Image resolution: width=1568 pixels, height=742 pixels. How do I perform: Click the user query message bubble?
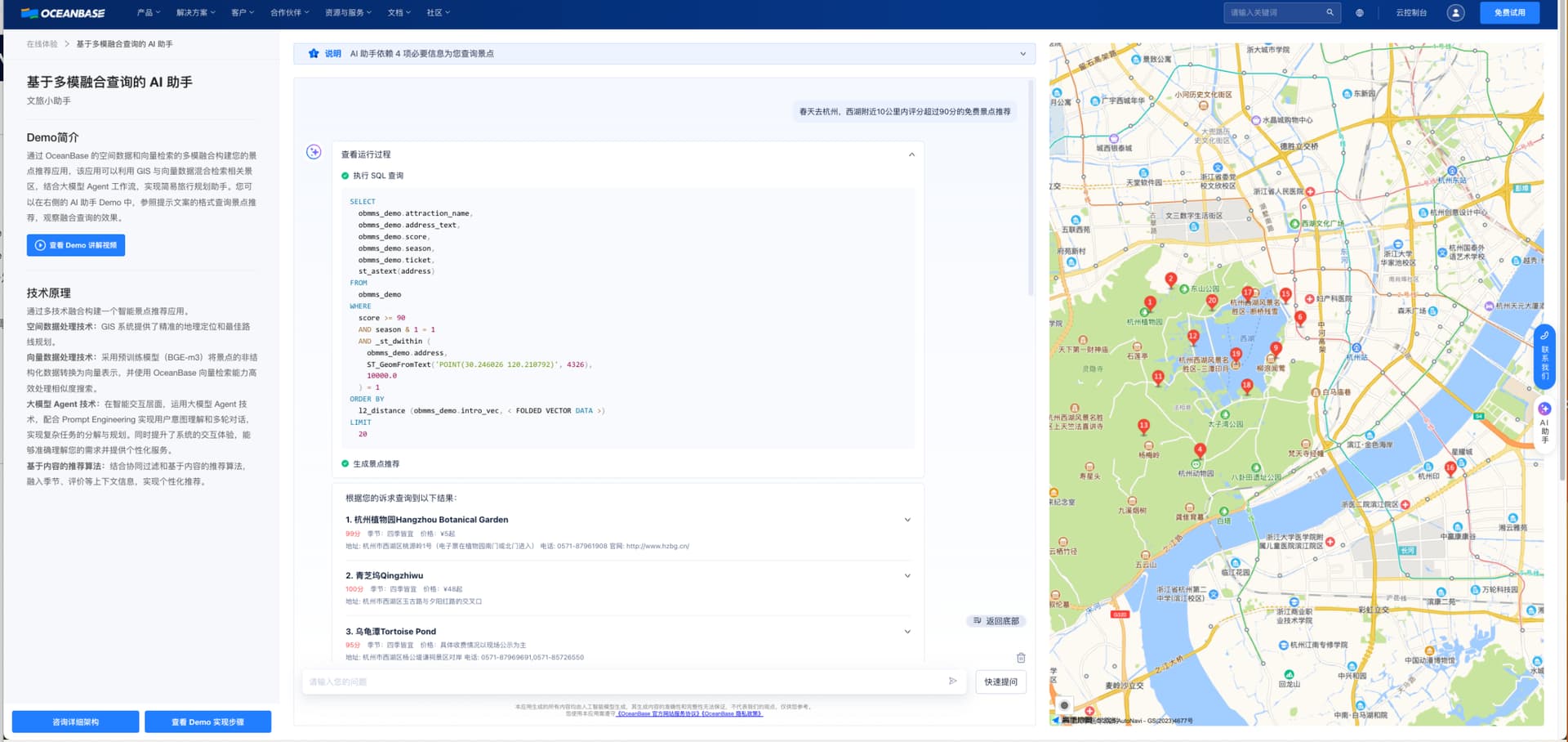[905, 112]
